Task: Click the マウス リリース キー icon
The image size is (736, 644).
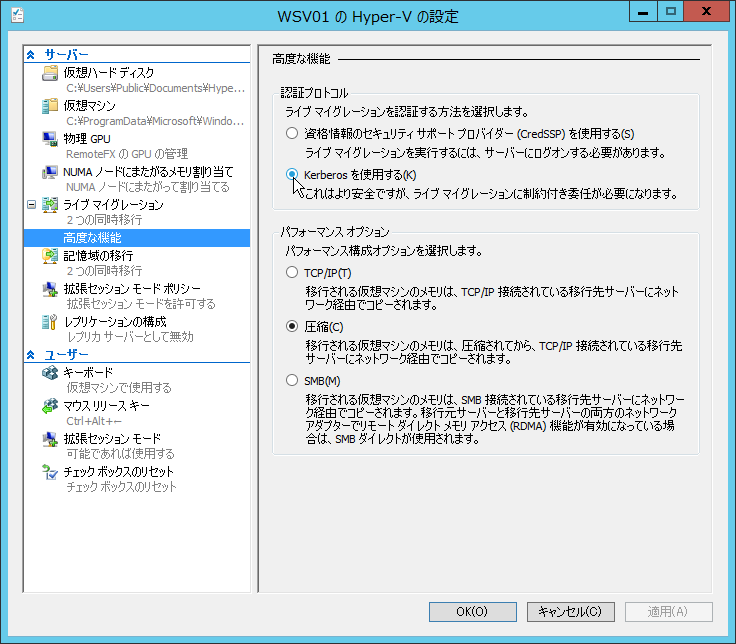Action: click(x=50, y=406)
